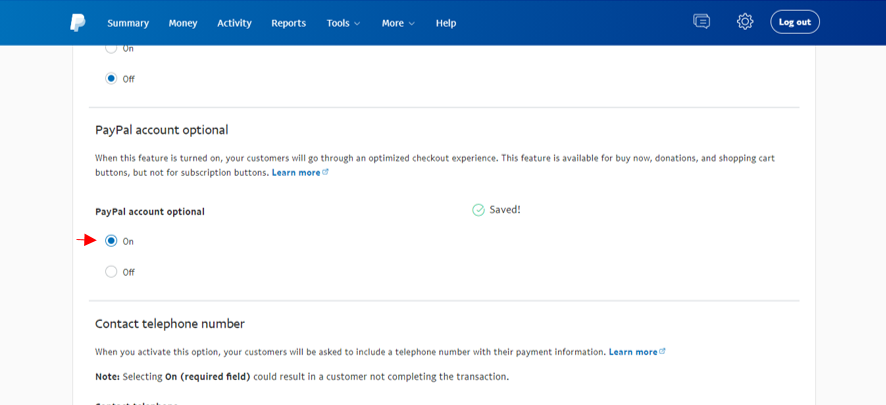The width and height of the screenshot is (886, 405).
Task: Click the PayPal account optional section heading
Action: pos(161,130)
